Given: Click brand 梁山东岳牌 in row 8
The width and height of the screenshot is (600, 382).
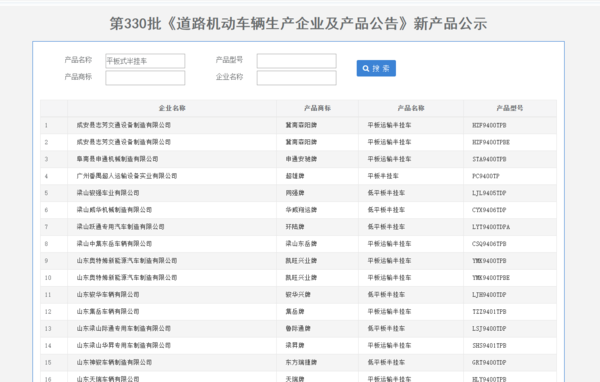Looking at the screenshot, I should click(301, 244).
